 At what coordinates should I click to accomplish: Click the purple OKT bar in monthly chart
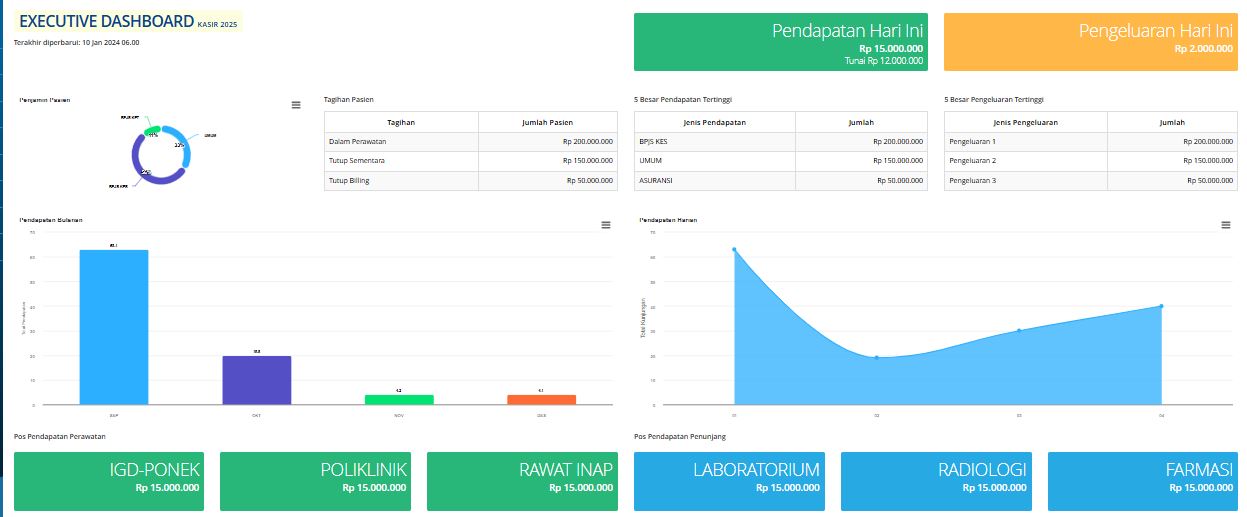pyautogui.click(x=257, y=380)
